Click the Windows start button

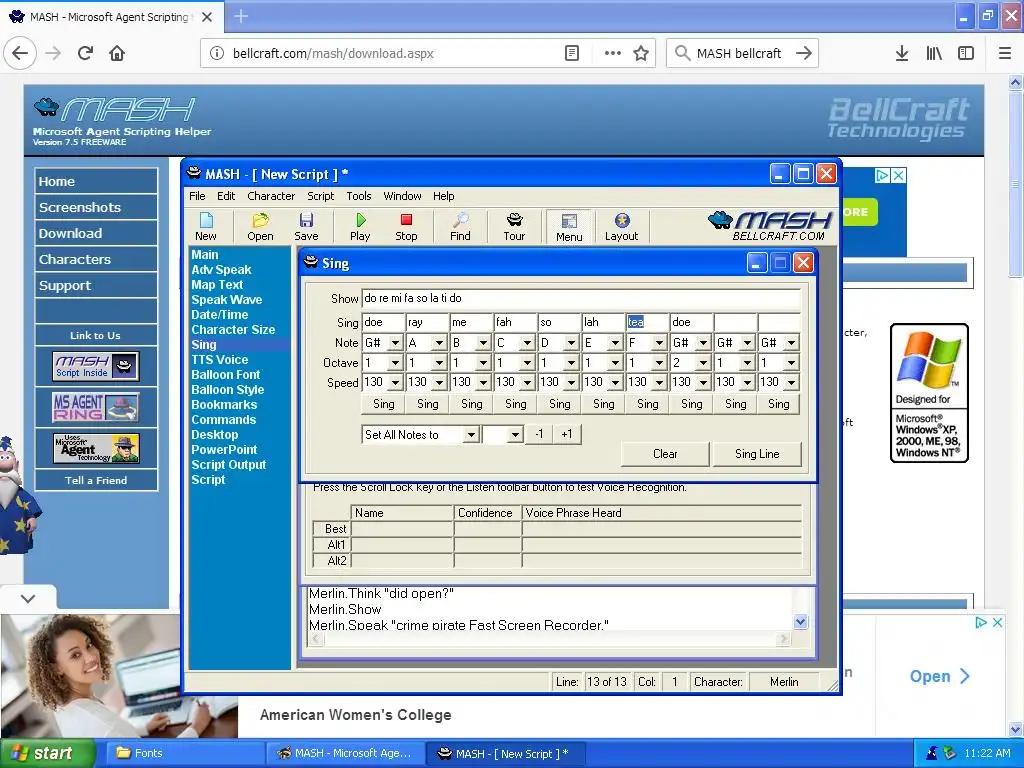pos(47,753)
